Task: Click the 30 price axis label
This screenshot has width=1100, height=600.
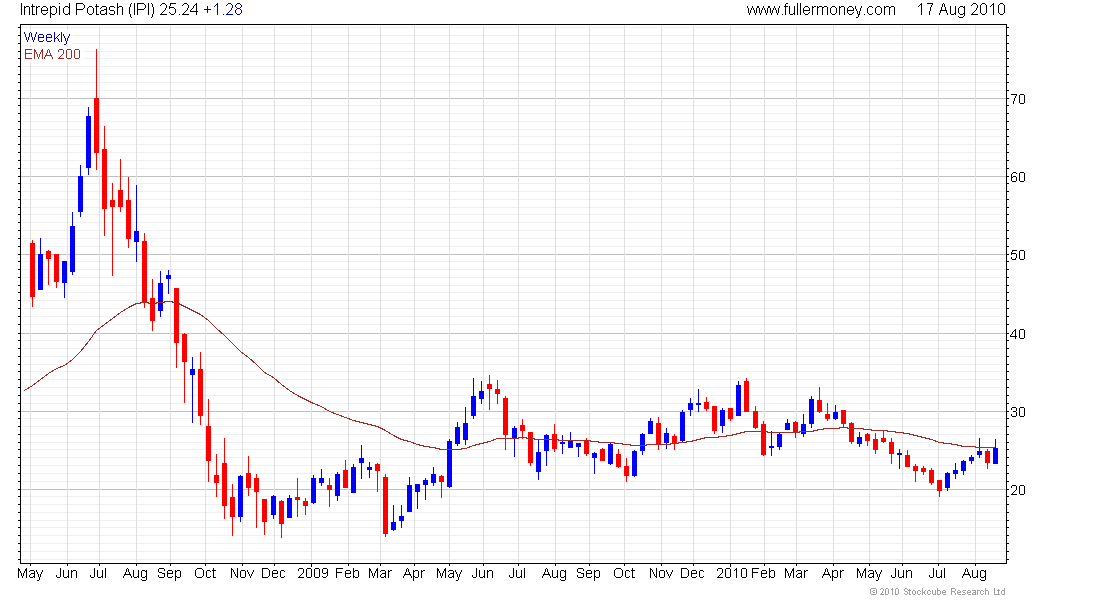Action: click(x=1017, y=412)
